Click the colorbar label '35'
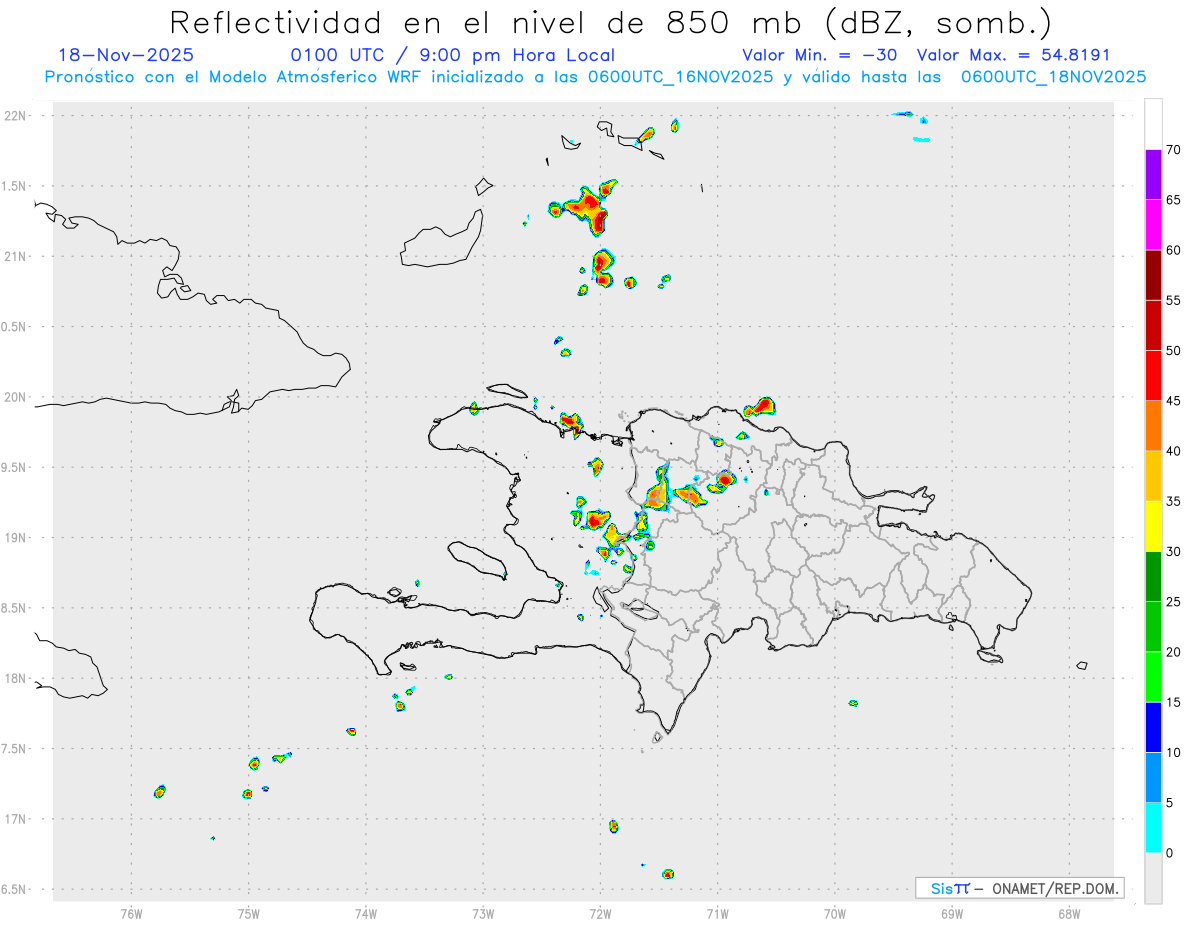Viewport: 1200px width, 927px height. 1174,501
